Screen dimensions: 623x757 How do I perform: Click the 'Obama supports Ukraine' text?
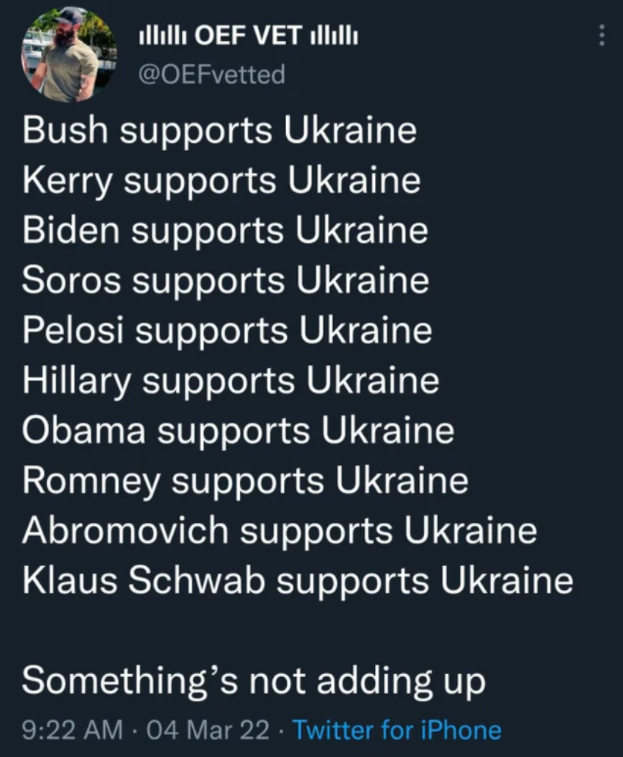(x=238, y=431)
